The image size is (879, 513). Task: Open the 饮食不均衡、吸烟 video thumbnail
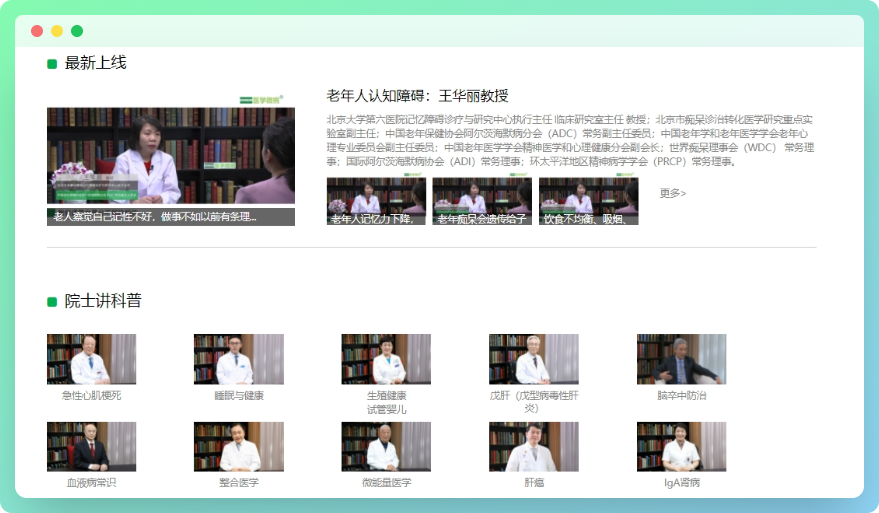click(588, 201)
